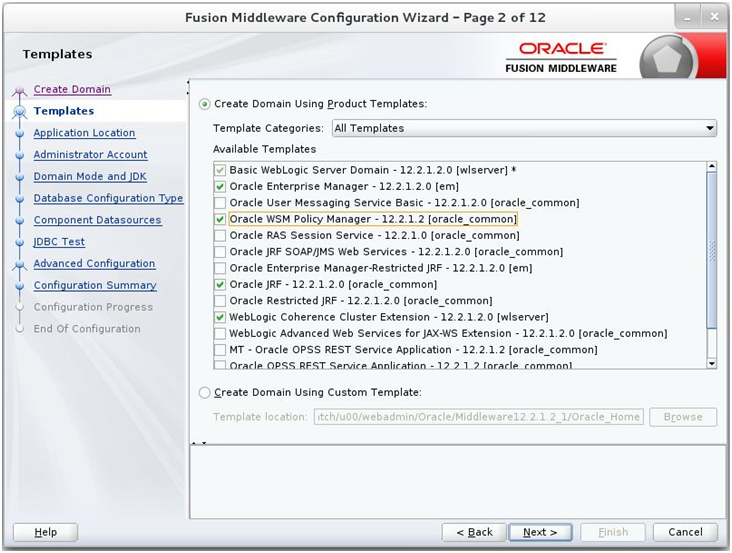
Task: Click the Help button
Action: pos(45,532)
